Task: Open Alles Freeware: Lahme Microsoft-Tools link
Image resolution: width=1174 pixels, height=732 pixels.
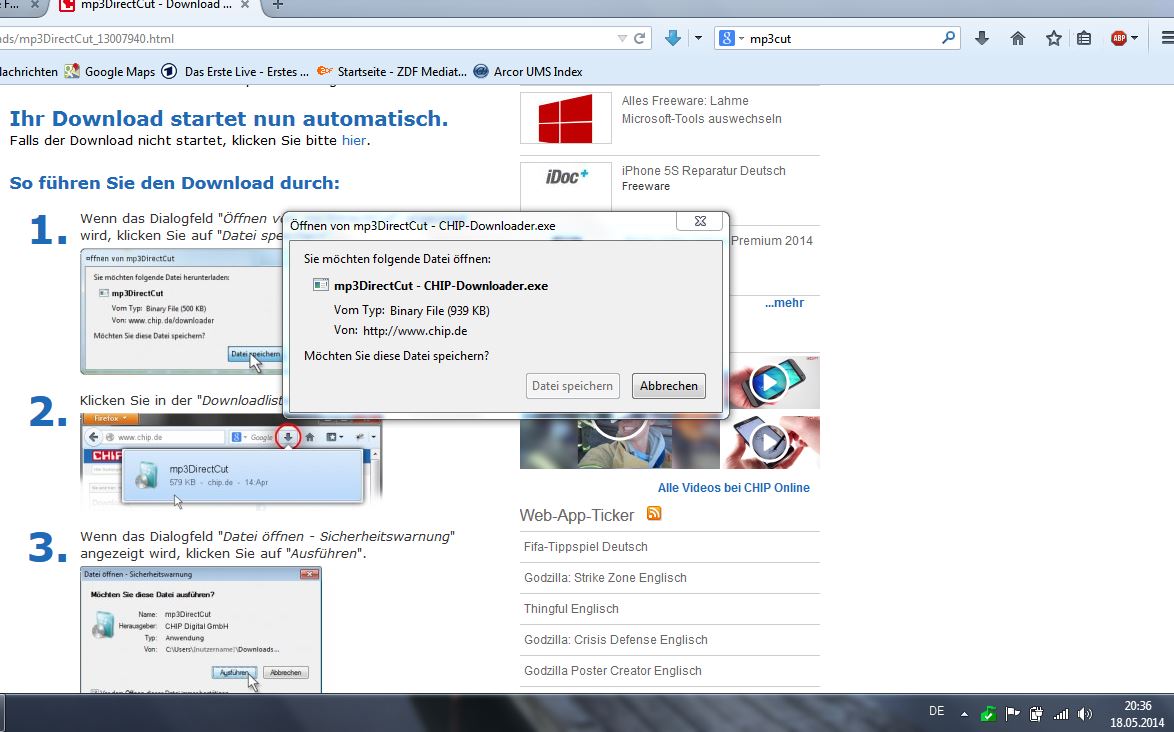Action: tap(701, 110)
